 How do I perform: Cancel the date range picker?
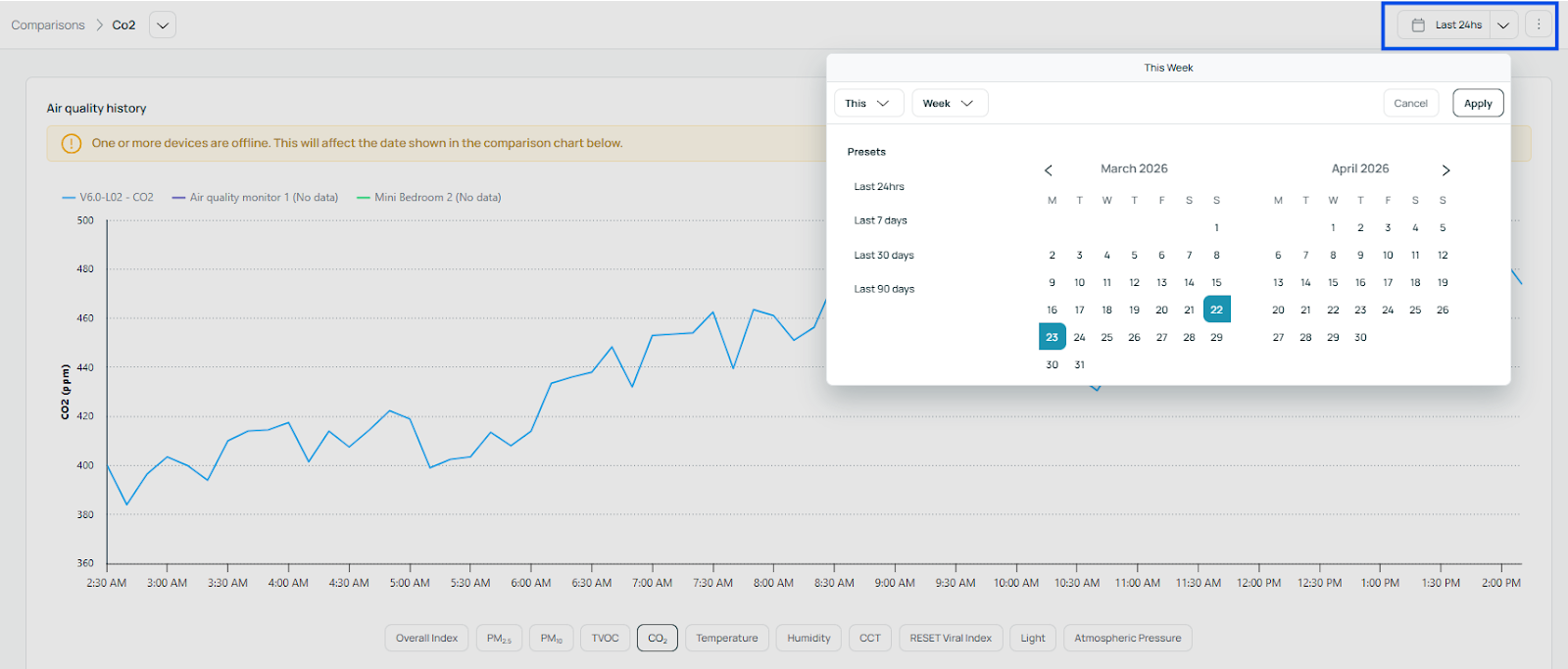(1410, 104)
